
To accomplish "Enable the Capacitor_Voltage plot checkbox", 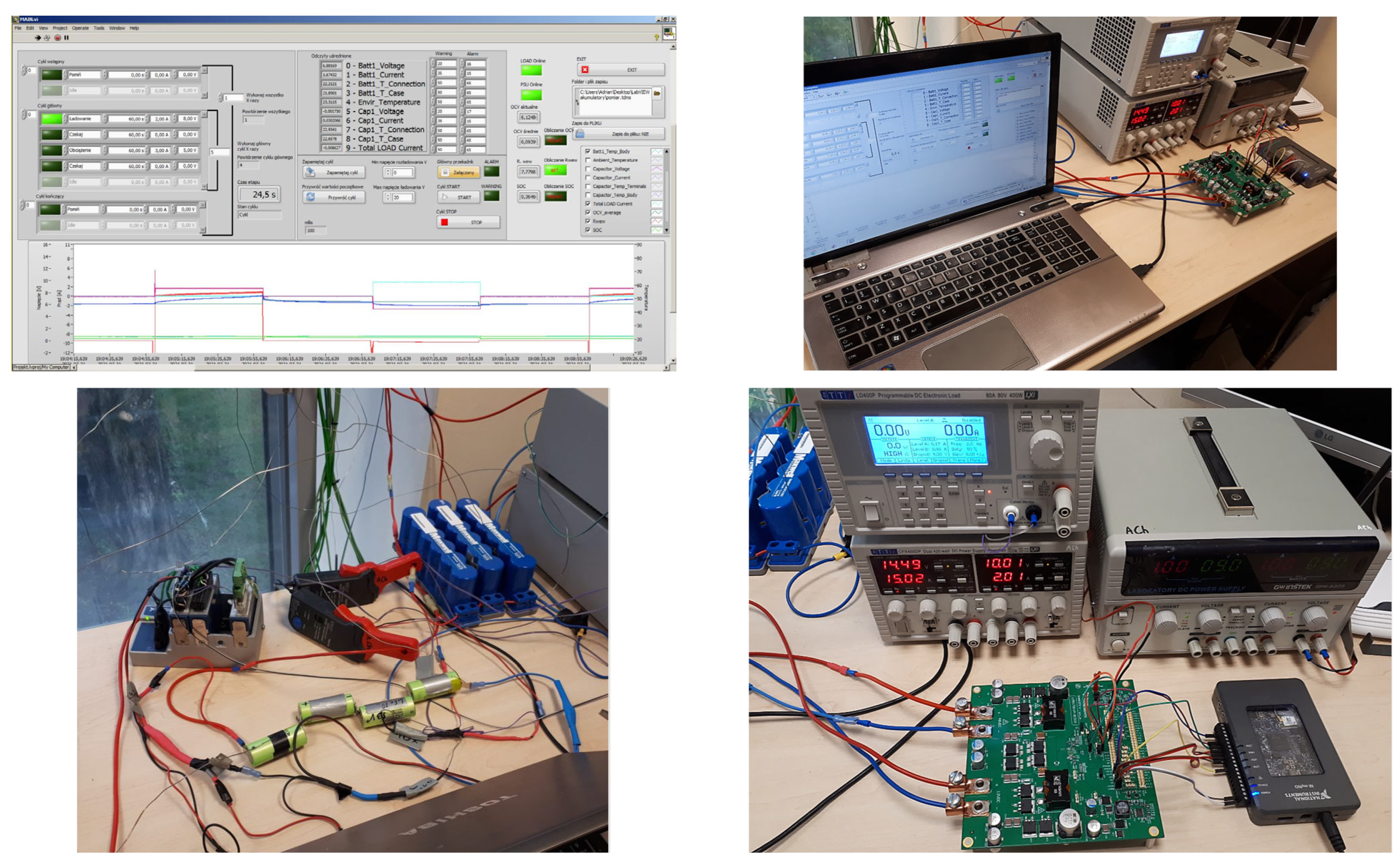I will click(x=587, y=169).
